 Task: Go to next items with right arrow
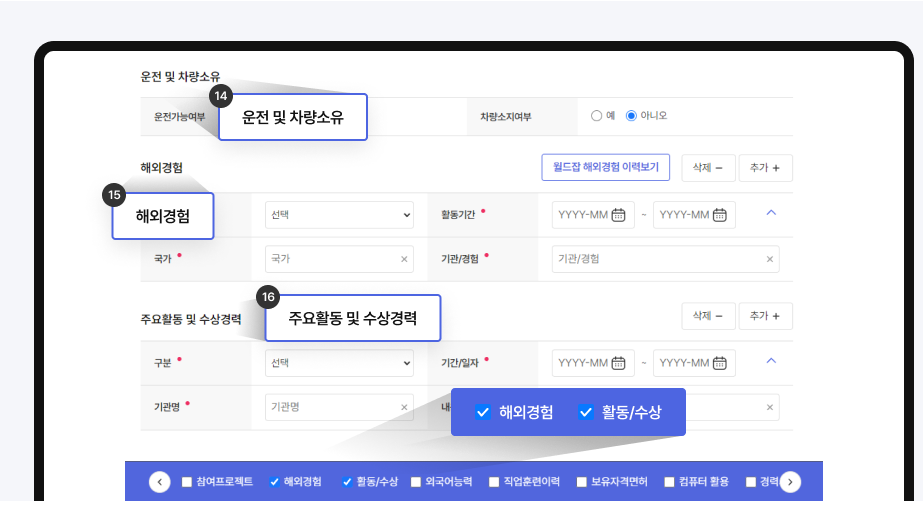(x=790, y=482)
